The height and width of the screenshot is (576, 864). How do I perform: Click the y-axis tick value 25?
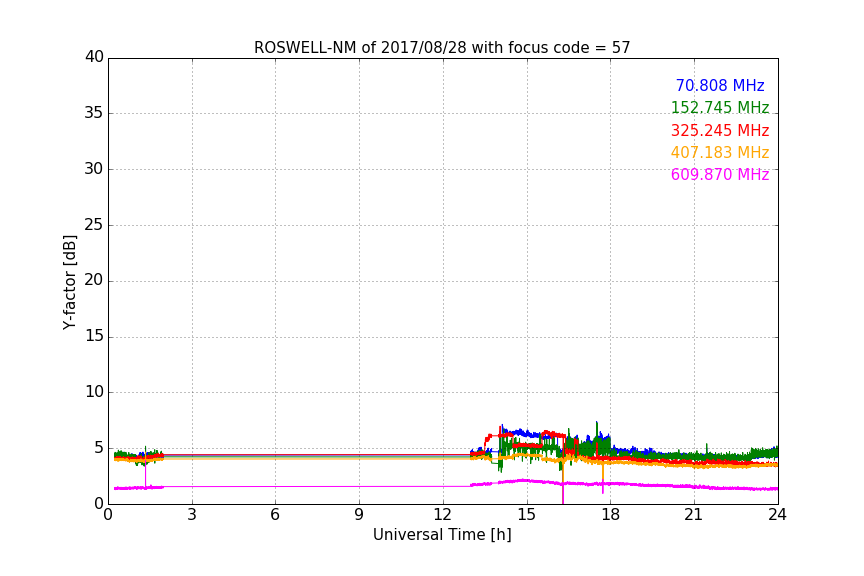[x=94, y=224]
